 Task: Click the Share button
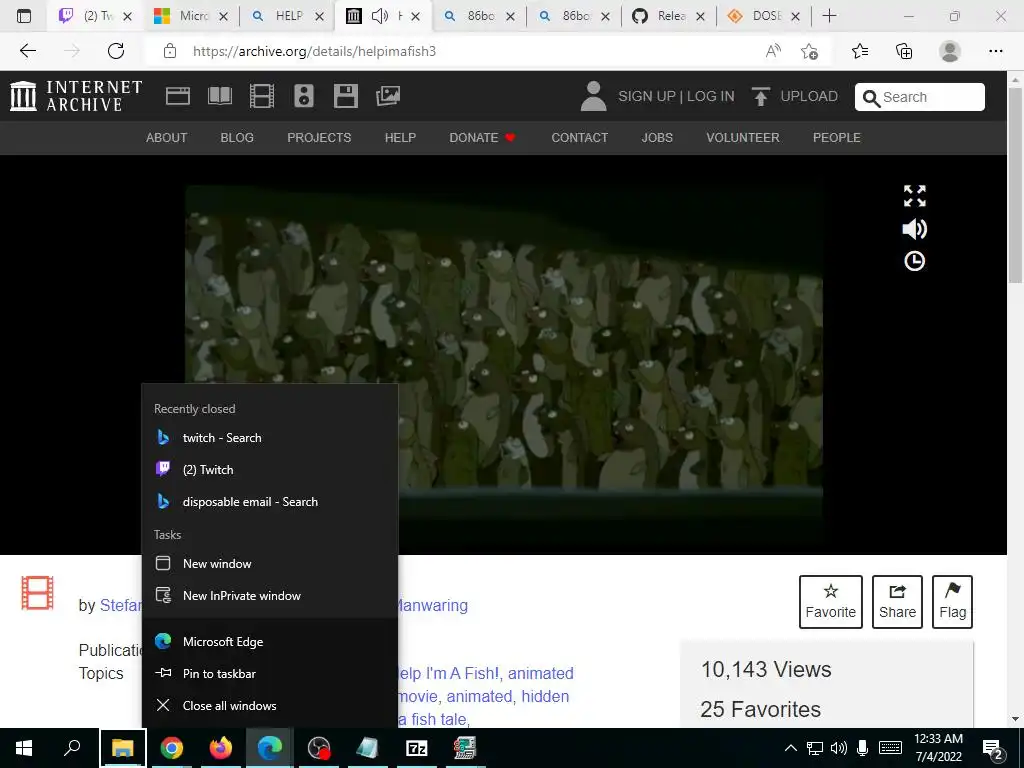coord(897,601)
